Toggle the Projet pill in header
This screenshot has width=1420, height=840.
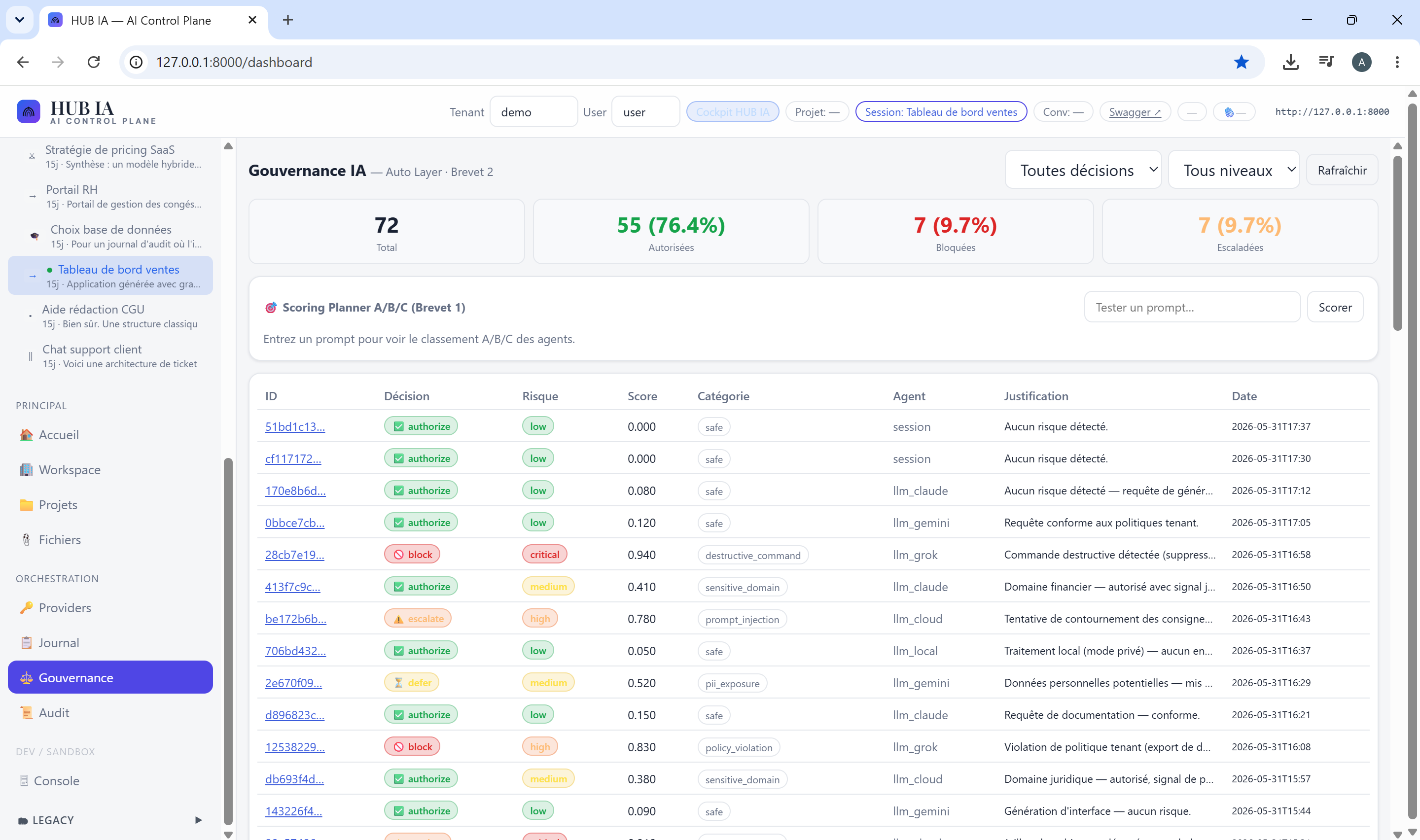pyautogui.click(x=816, y=112)
